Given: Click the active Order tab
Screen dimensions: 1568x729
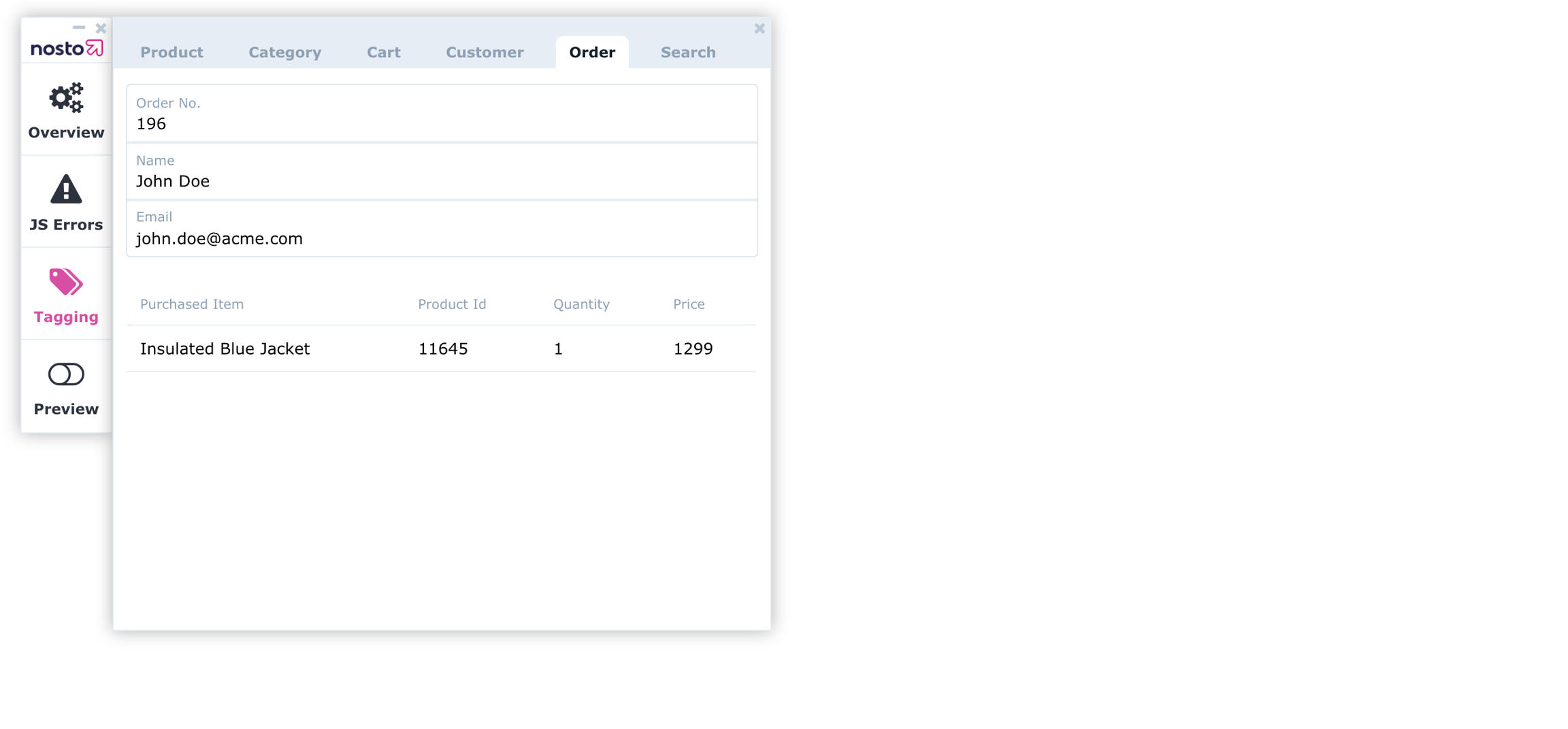Looking at the screenshot, I should pyautogui.click(x=591, y=52).
